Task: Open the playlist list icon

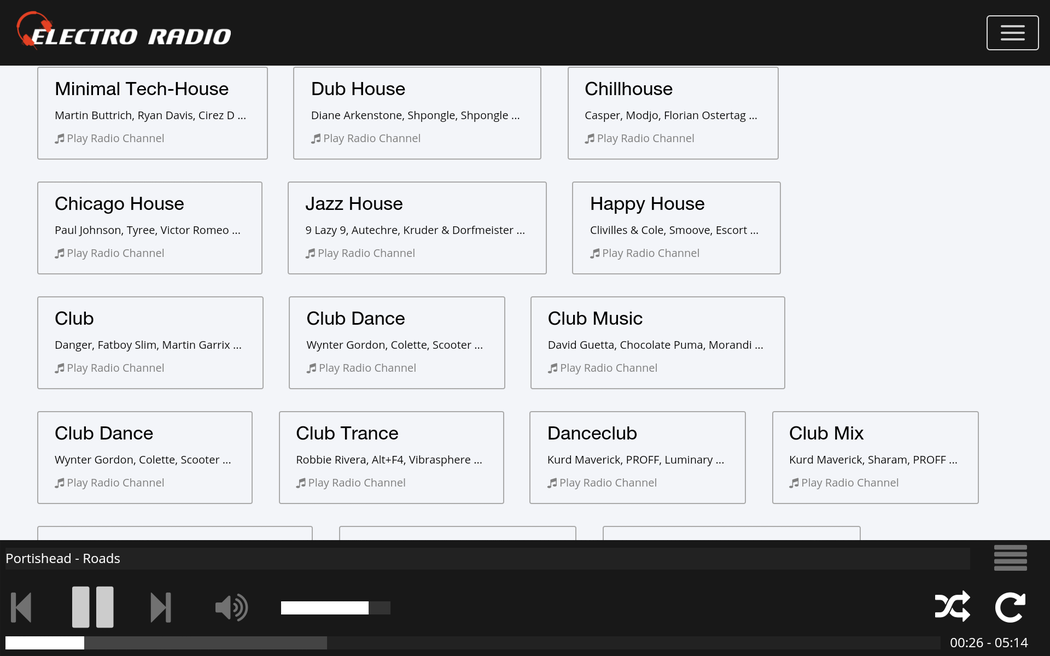Action: [1010, 558]
